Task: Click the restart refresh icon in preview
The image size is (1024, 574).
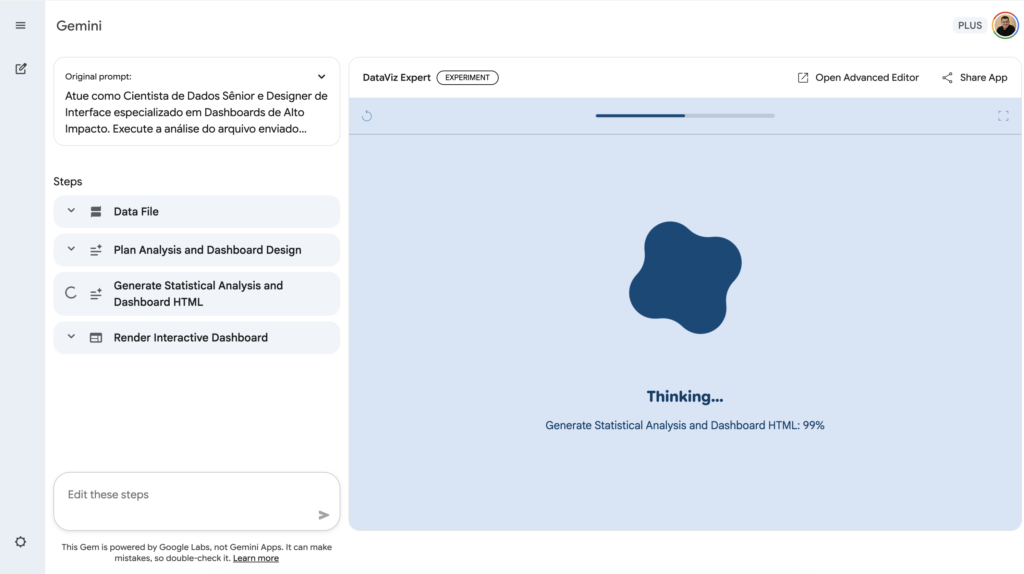Action: (x=367, y=116)
